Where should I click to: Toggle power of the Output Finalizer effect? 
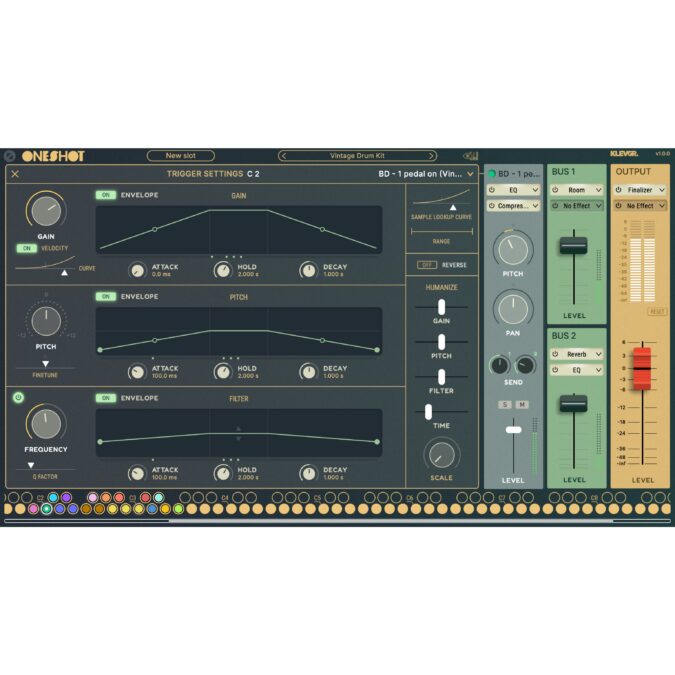[x=619, y=190]
